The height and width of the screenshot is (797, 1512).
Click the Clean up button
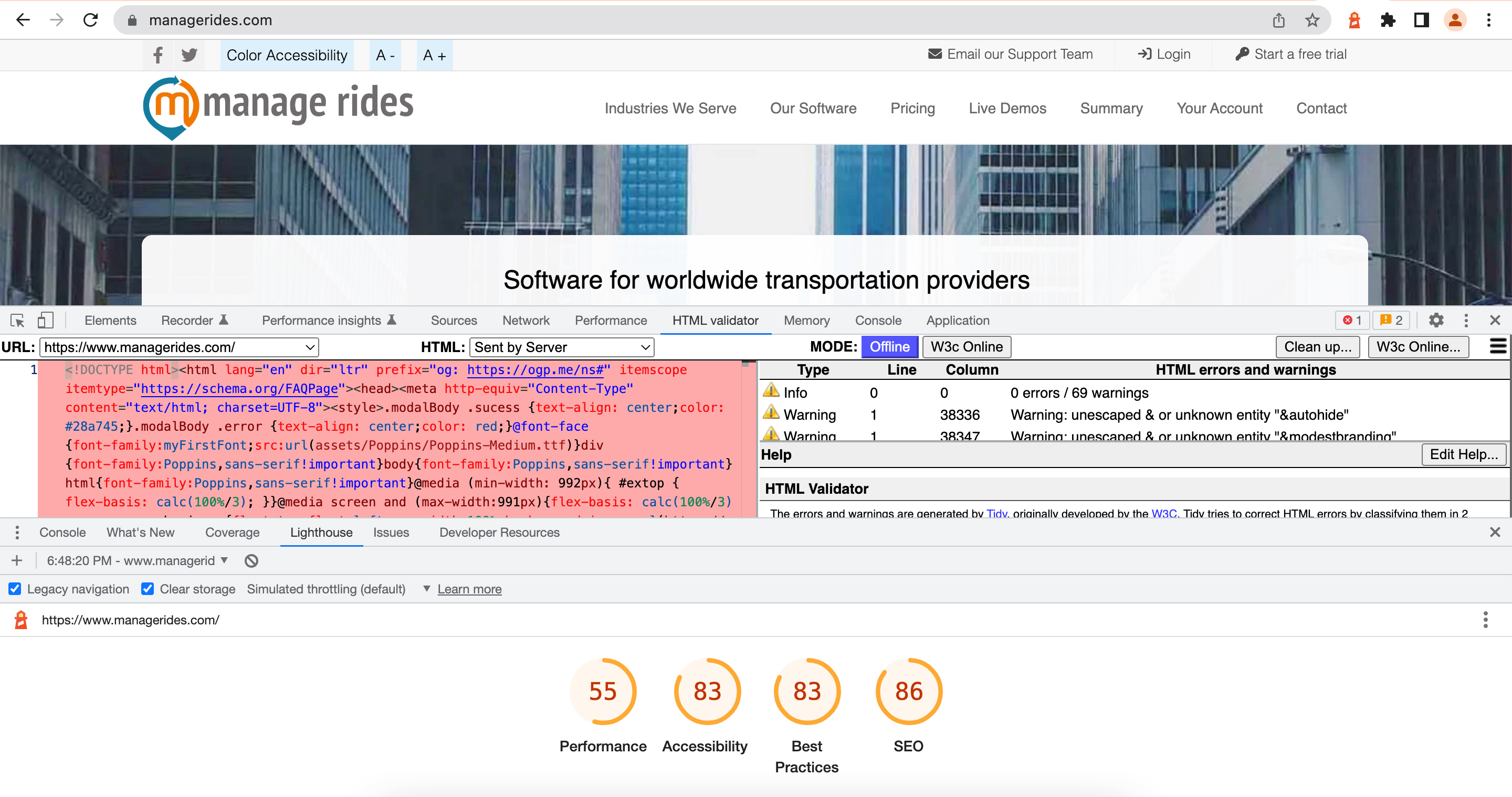(1317, 347)
